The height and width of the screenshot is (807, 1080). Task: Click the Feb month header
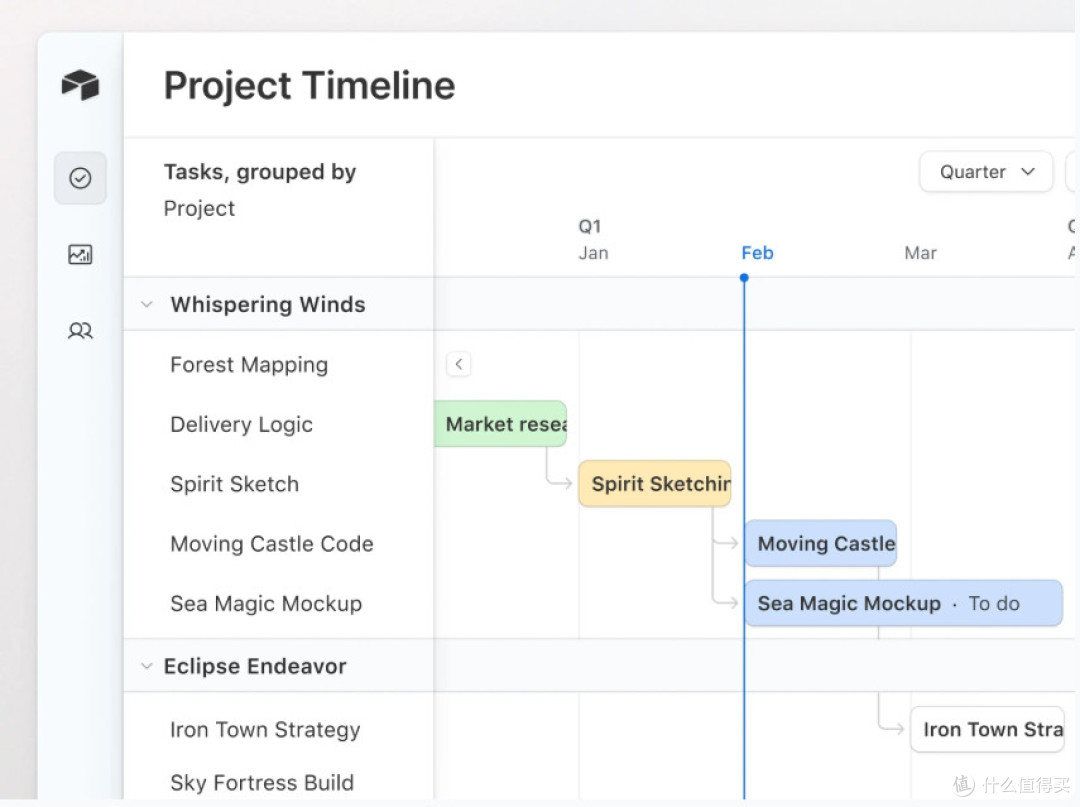coord(757,253)
